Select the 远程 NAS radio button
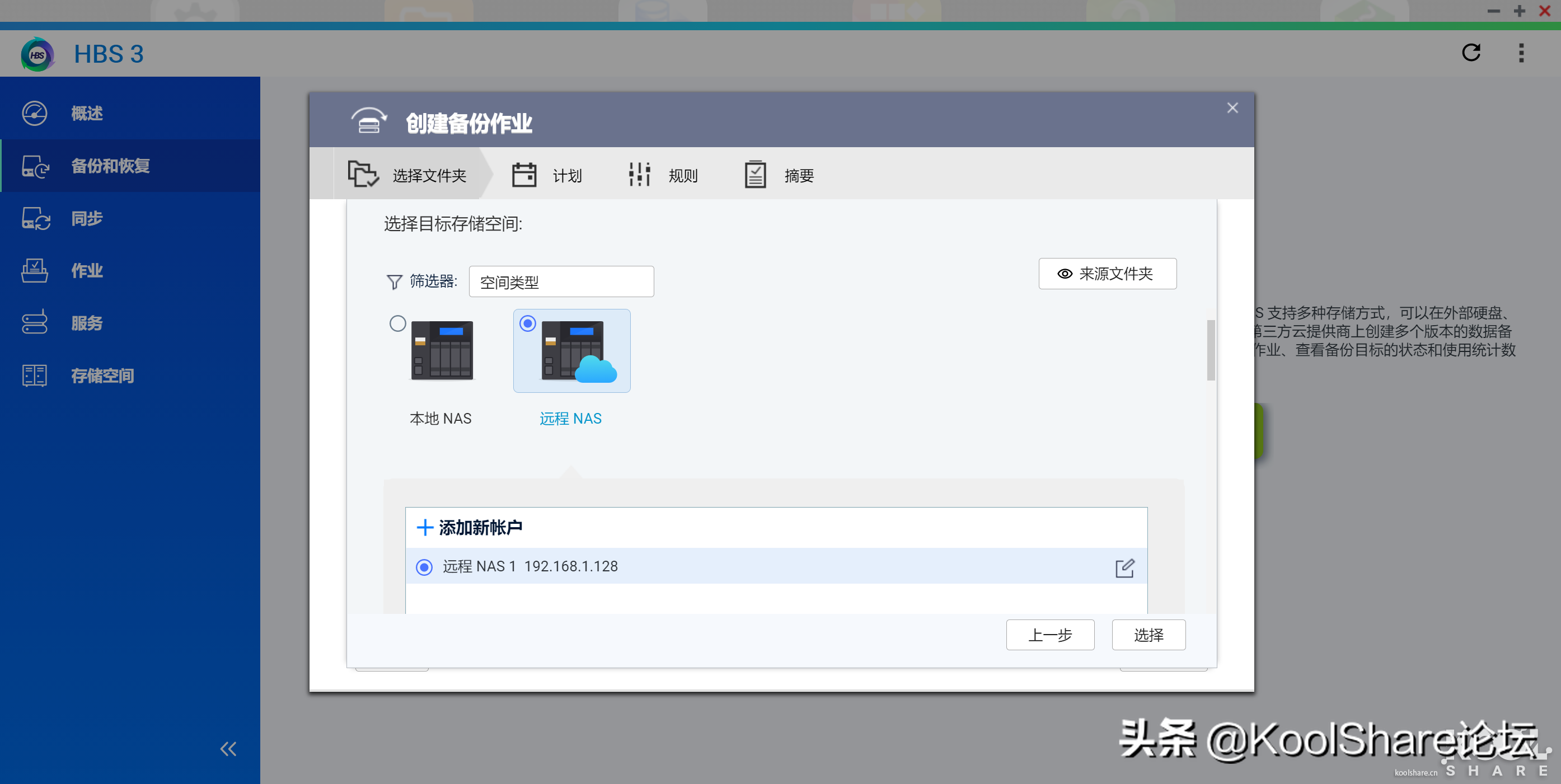The height and width of the screenshot is (784, 1561). click(x=527, y=323)
